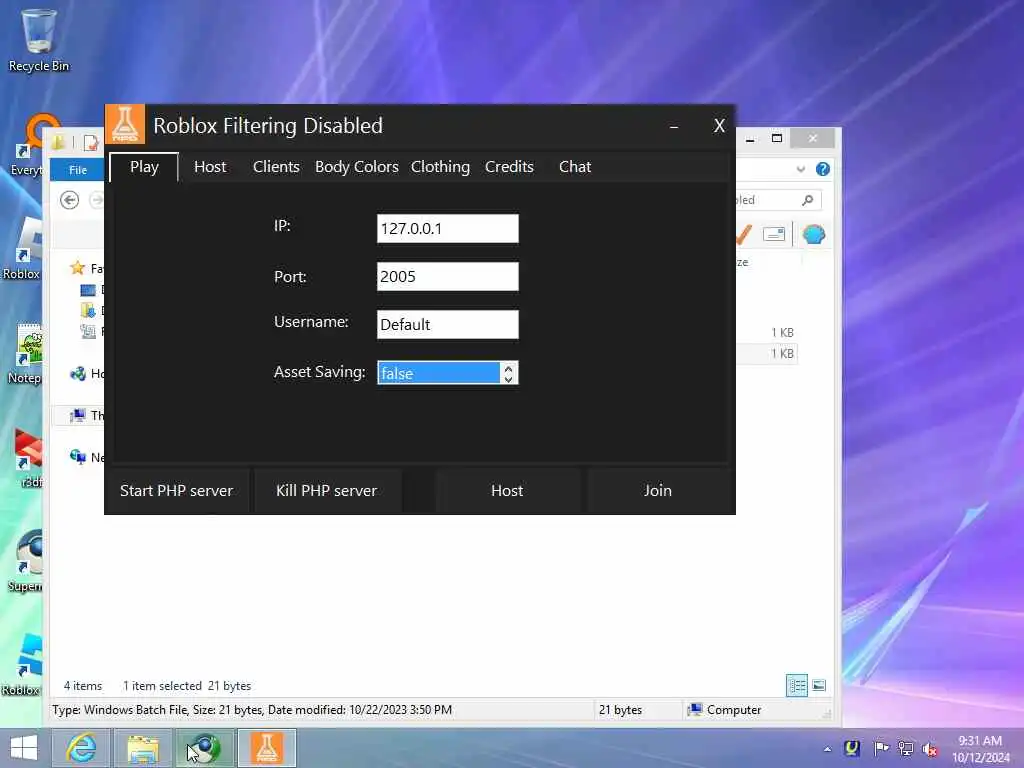Launch Internet Explorer from taskbar
The height and width of the screenshot is (768, 1024).
[x=82, y=748]
